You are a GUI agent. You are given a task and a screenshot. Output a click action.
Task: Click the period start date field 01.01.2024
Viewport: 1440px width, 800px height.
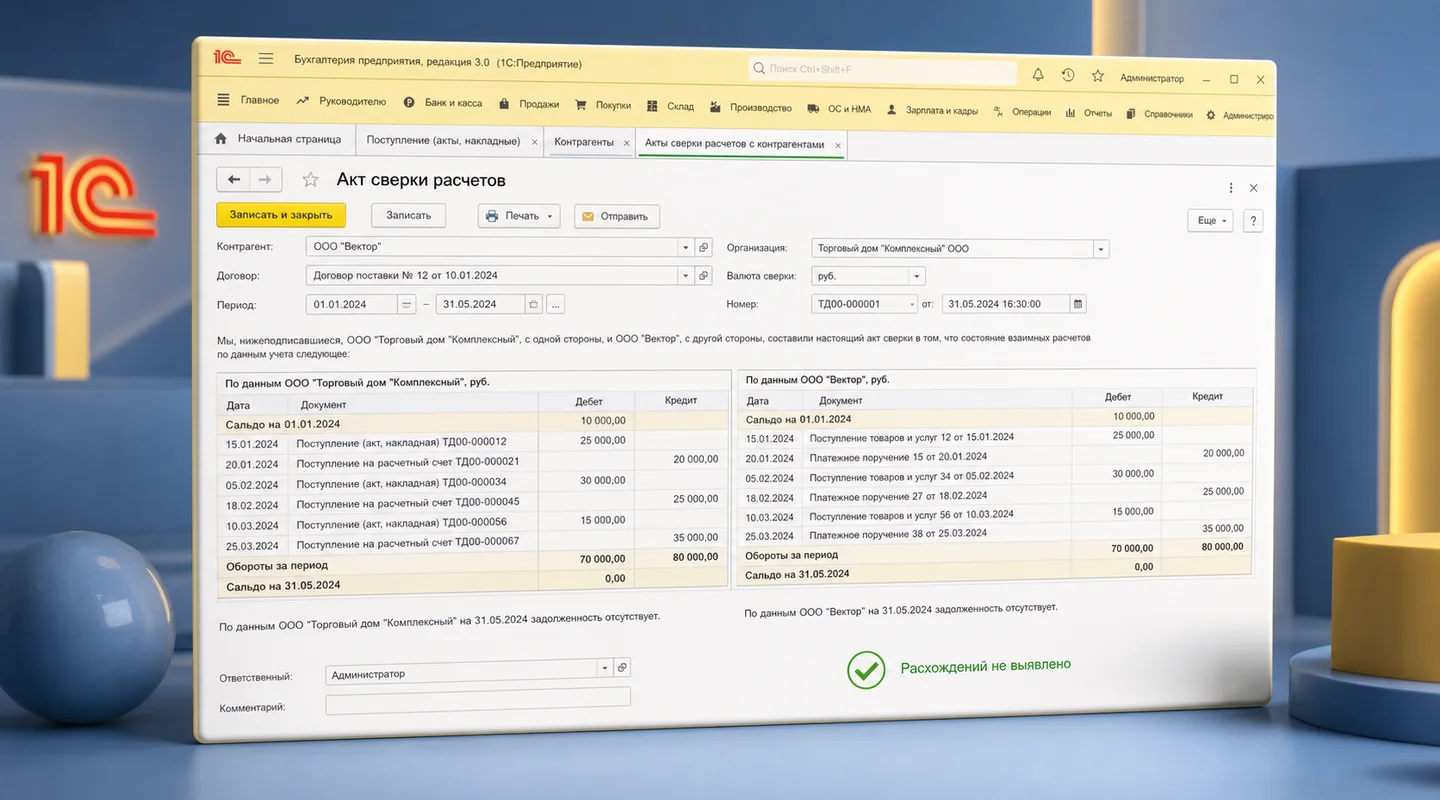click(351, 304)
